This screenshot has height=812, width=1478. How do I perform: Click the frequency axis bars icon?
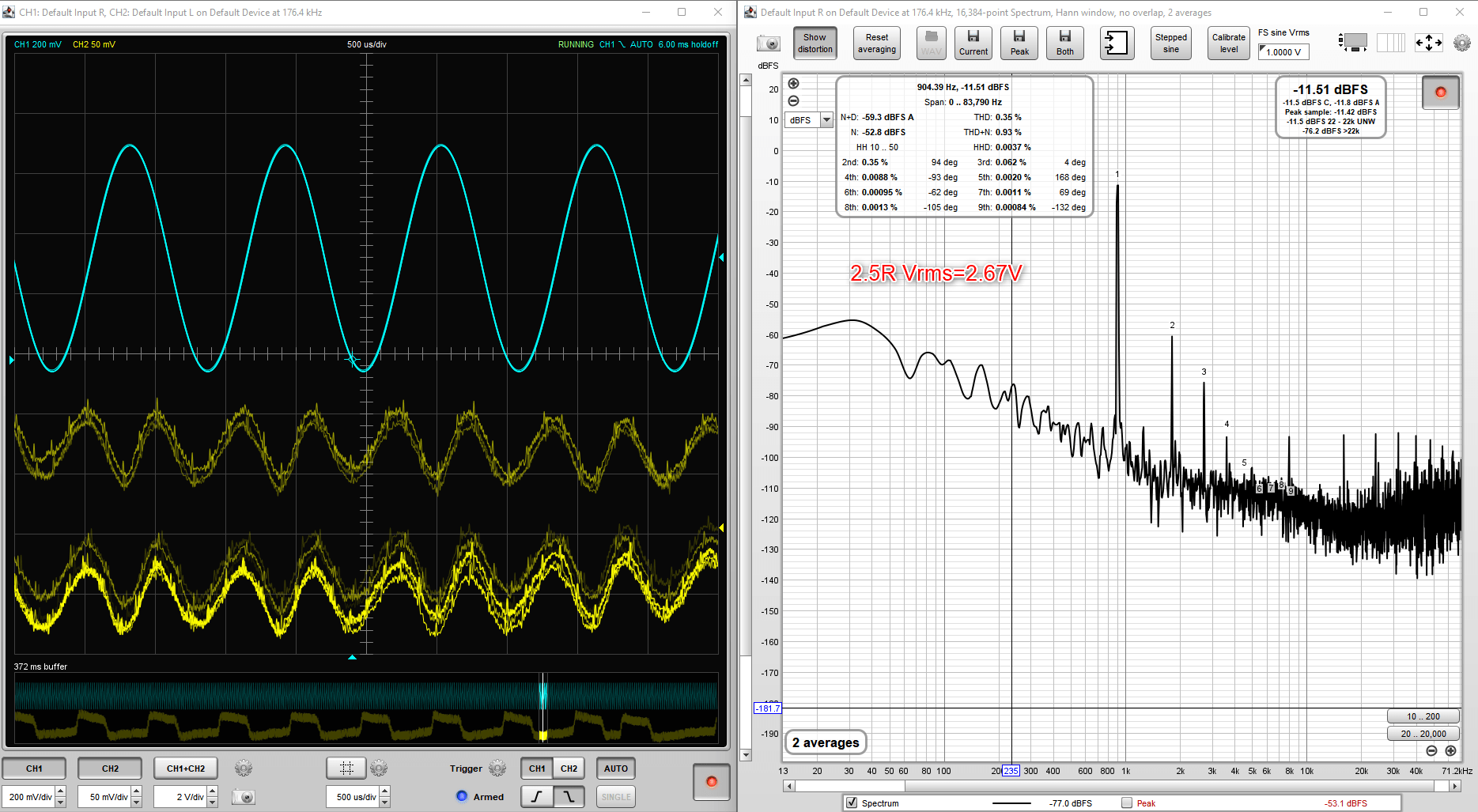(1391, 43)
